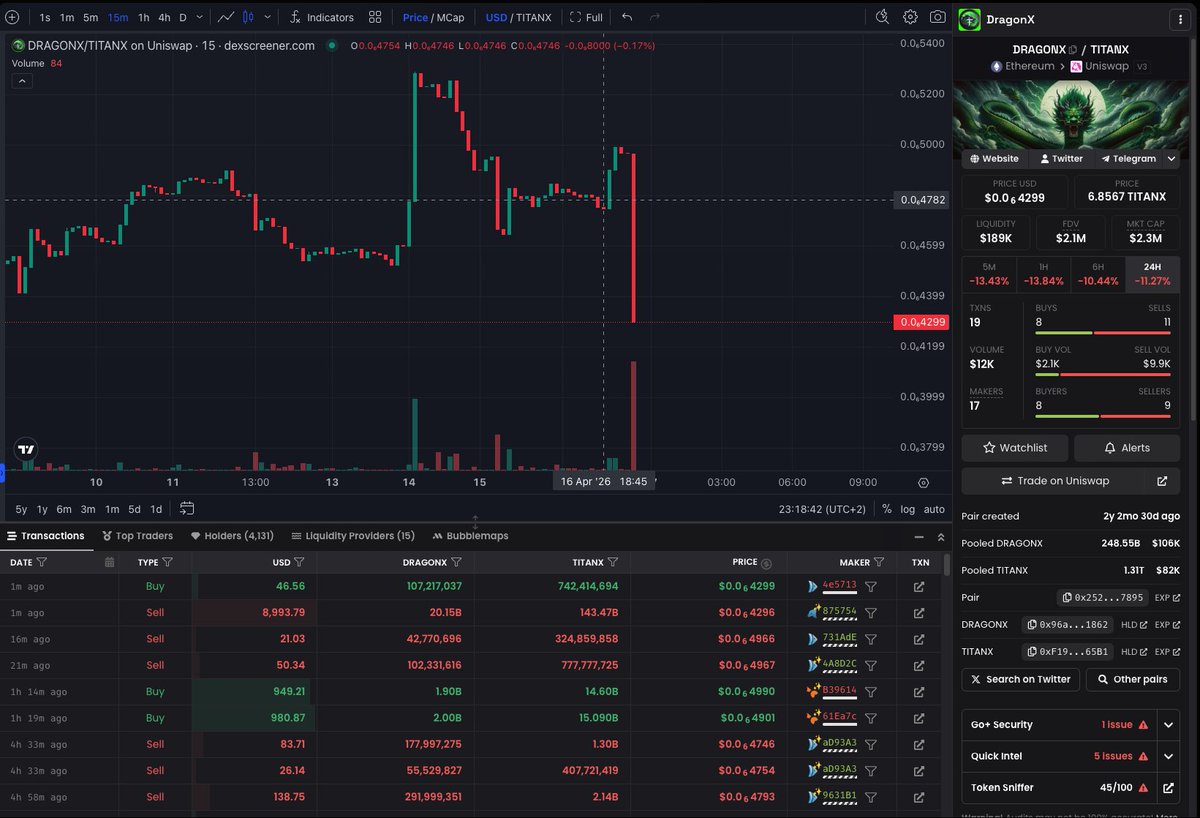Add pair to Watchlist
Screen dimensions: 1200x818
click(1016, 448)
